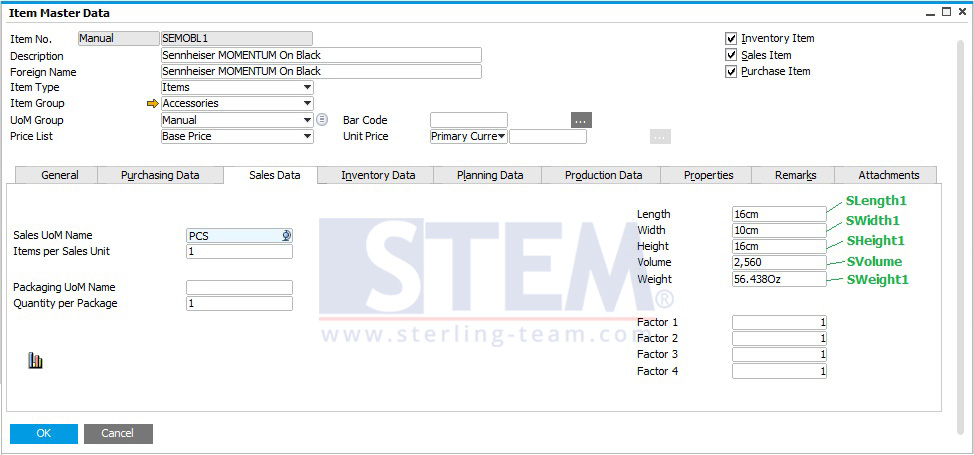Open the Item Group link arrow
Screen dimensions: 974x455
tap(153, 104)
